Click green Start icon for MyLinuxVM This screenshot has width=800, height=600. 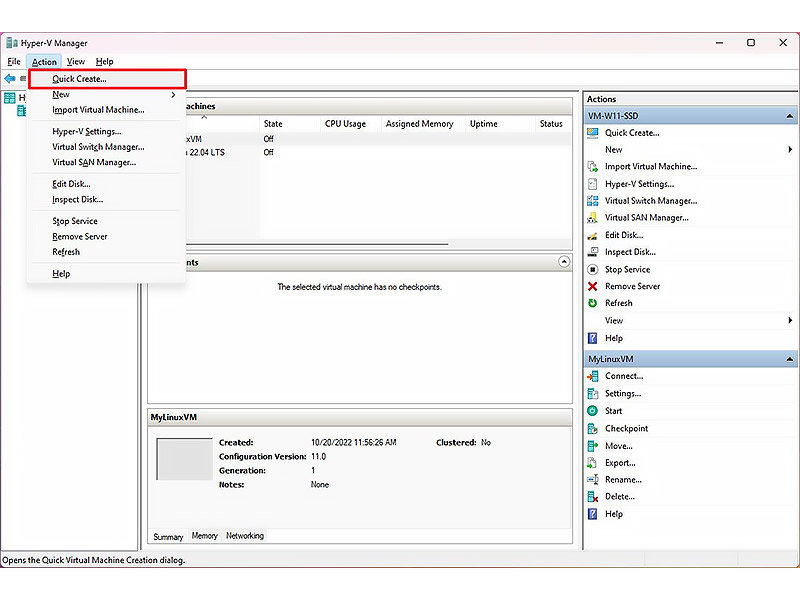(x=592, y=411)
